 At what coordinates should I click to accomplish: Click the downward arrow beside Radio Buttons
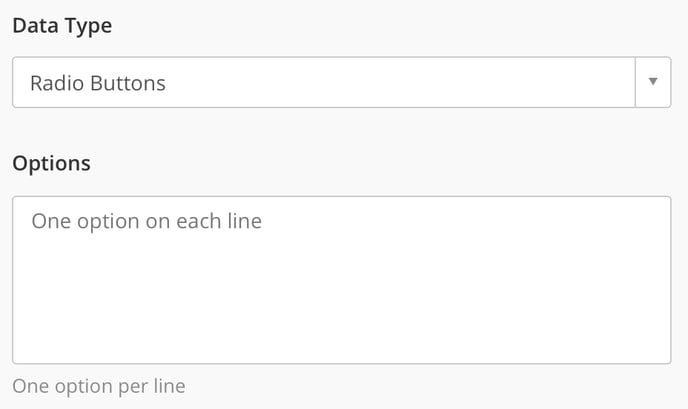point(653,82)
